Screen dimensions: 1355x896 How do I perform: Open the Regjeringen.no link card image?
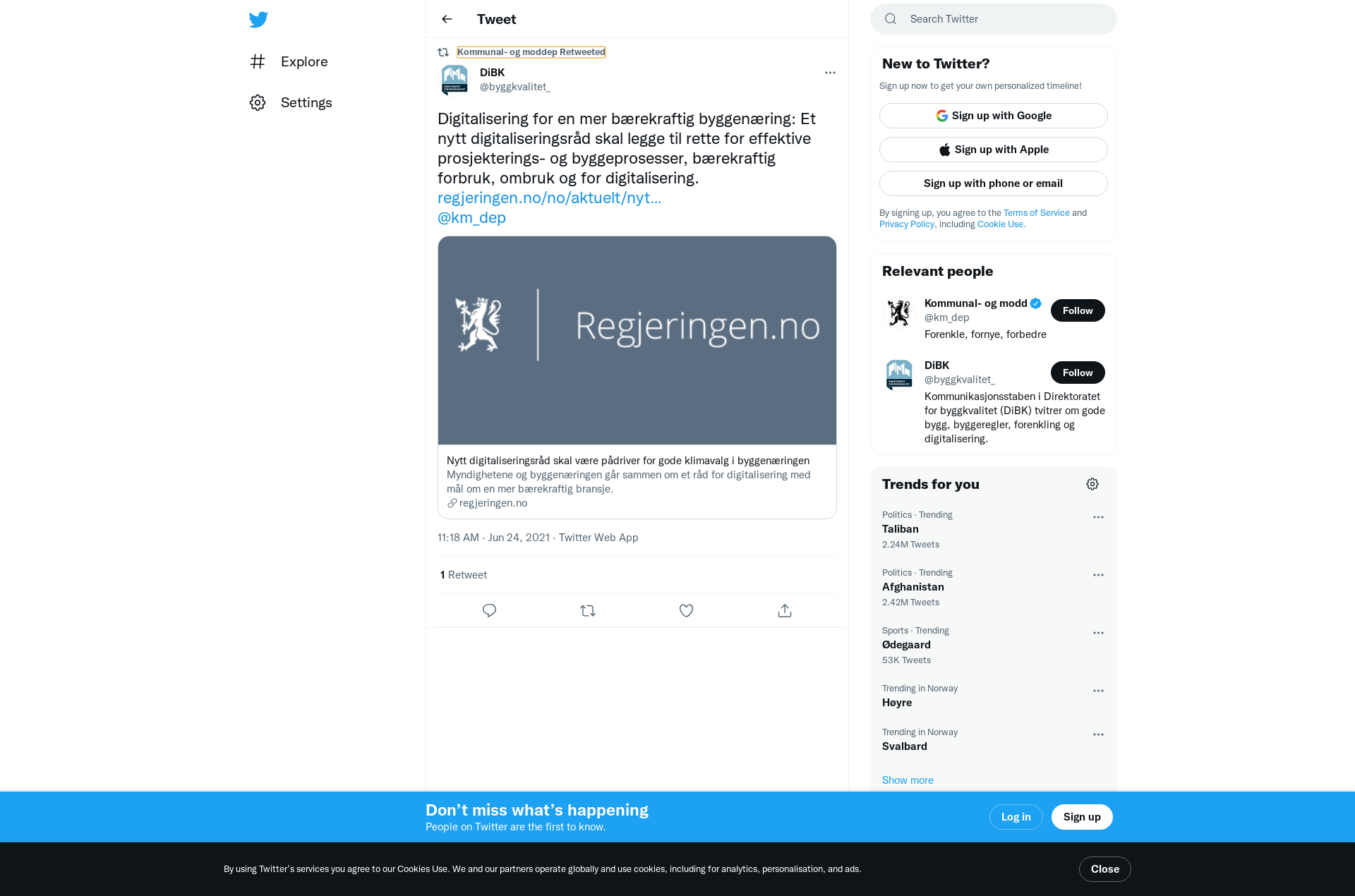click(x=637, y=340)
